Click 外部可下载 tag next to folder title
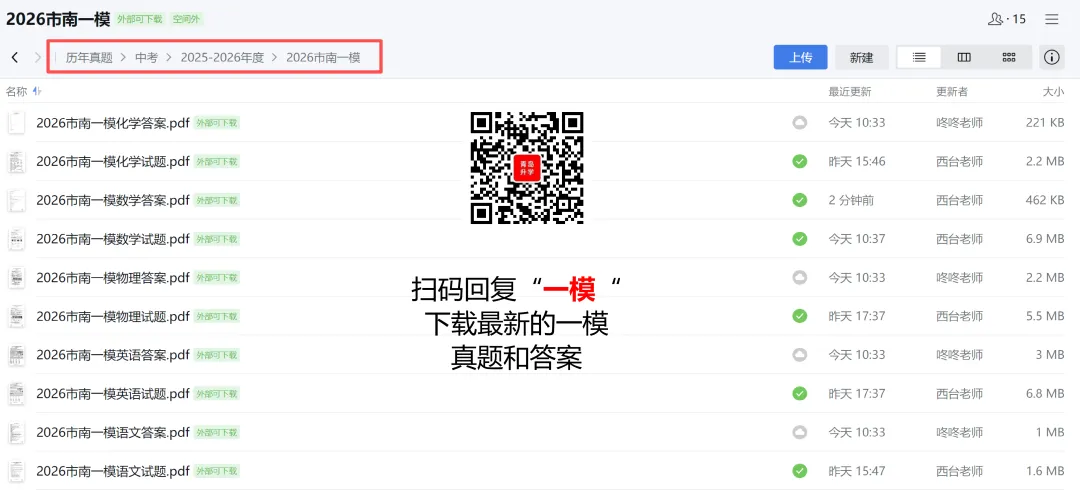1080x490 pixels. point(140,19)
